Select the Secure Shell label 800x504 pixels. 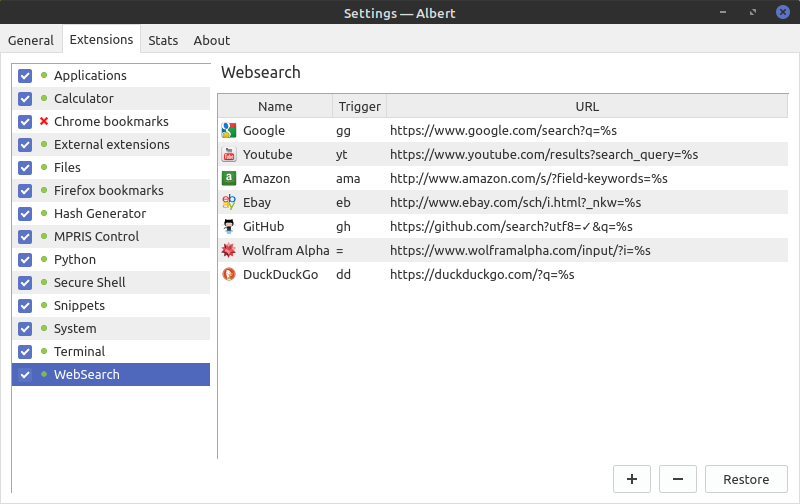tap(90, 283)
